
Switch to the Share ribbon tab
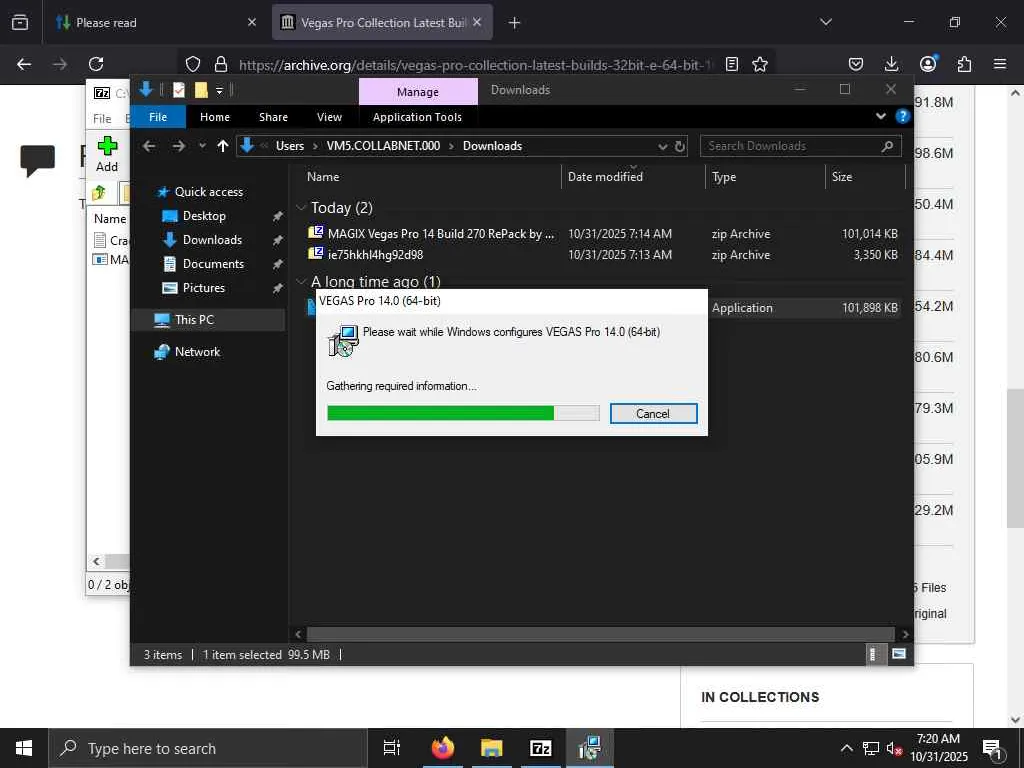pos(273,117)
